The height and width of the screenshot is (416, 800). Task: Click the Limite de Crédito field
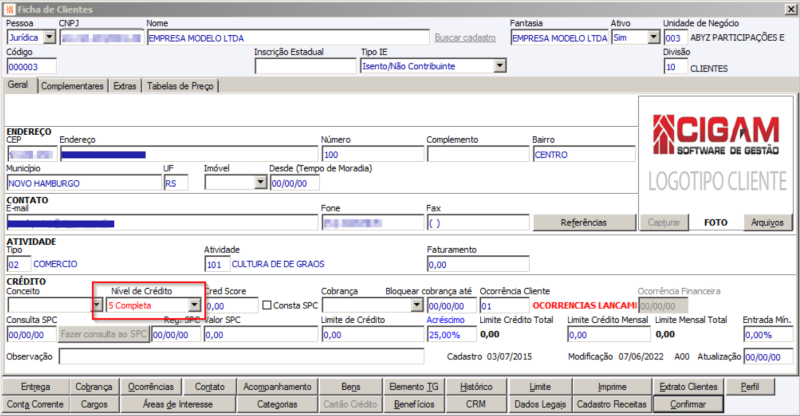373,334
